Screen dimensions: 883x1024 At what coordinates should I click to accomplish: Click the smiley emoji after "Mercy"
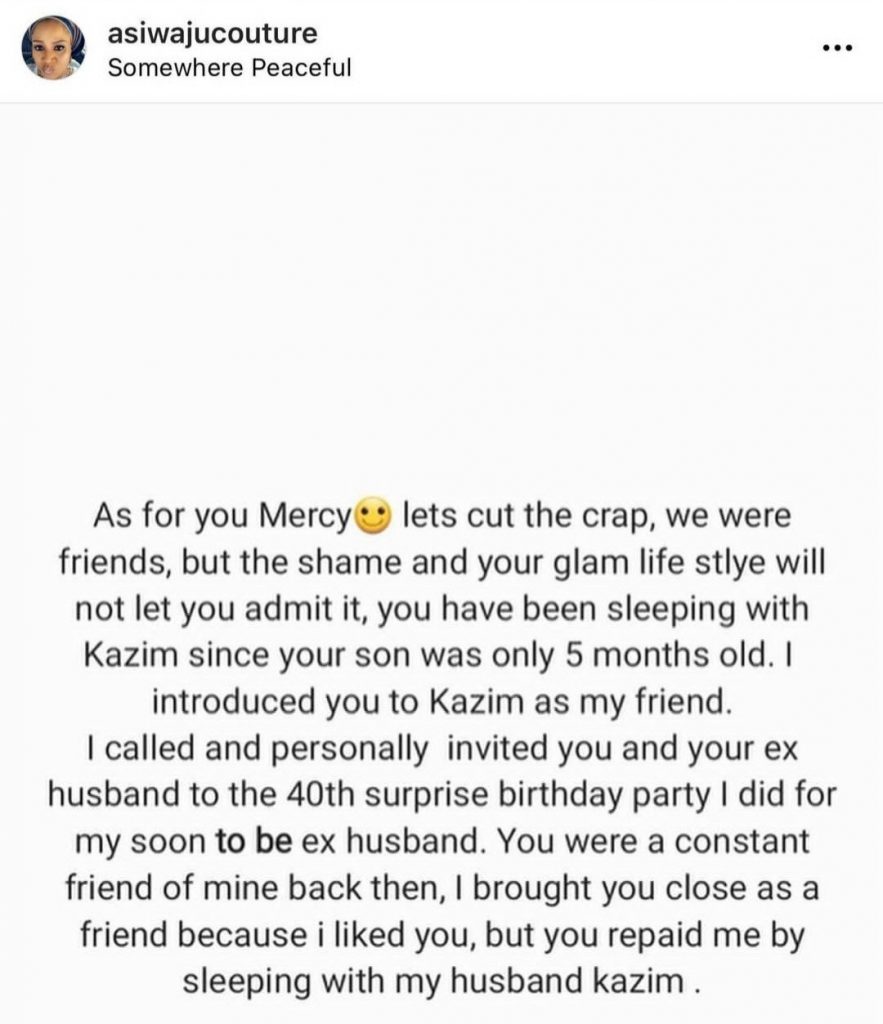(x=372, y=518)
